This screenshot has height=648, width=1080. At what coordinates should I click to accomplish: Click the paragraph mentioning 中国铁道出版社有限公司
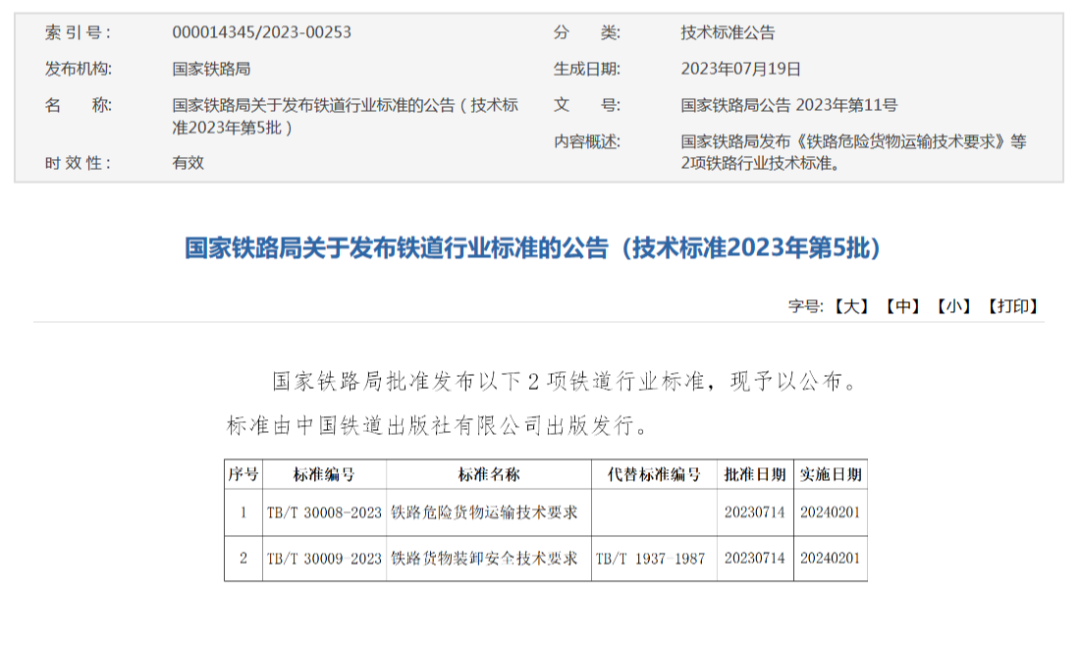438,426
